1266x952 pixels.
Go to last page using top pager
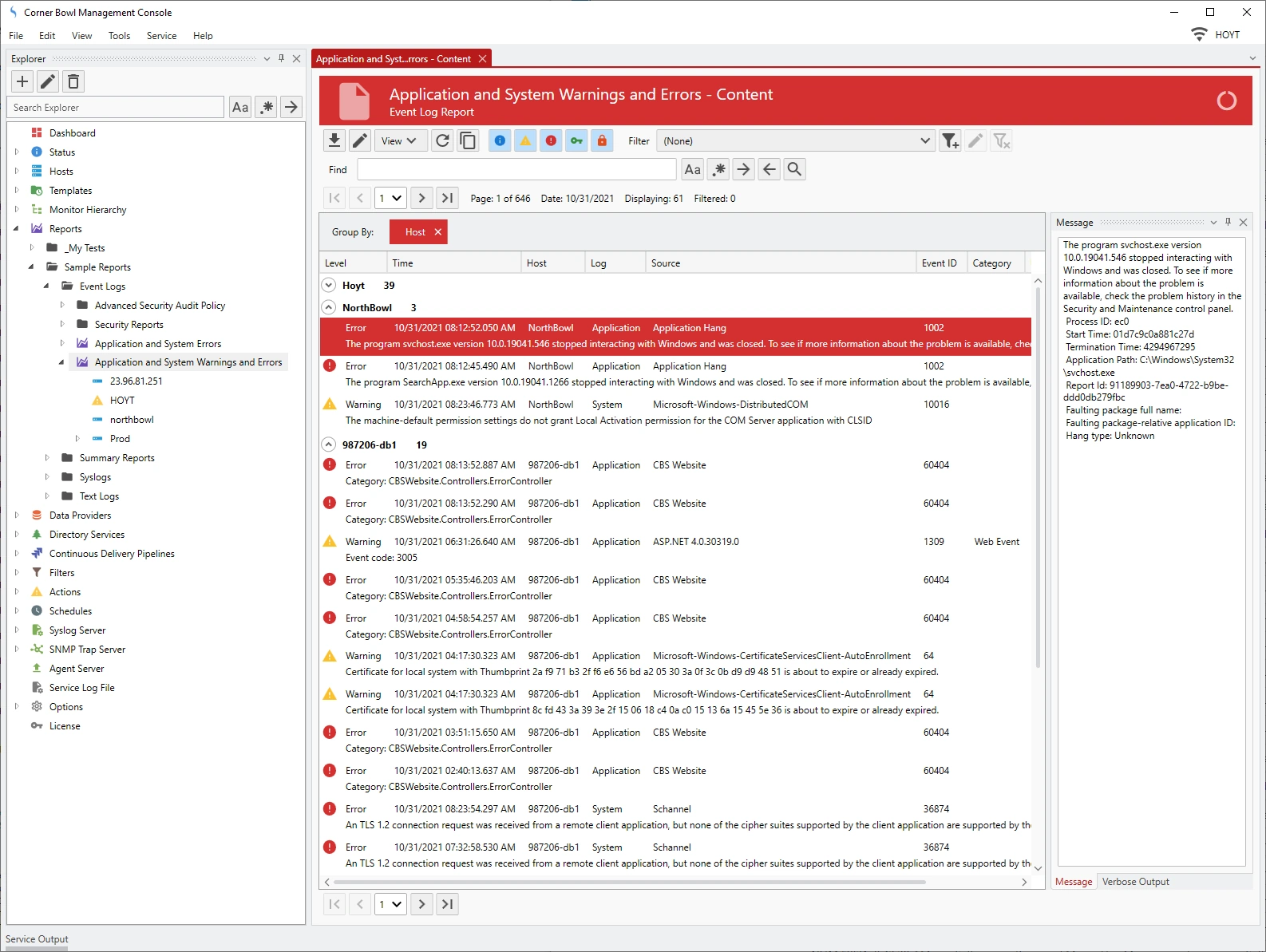(x=447, y=198)
